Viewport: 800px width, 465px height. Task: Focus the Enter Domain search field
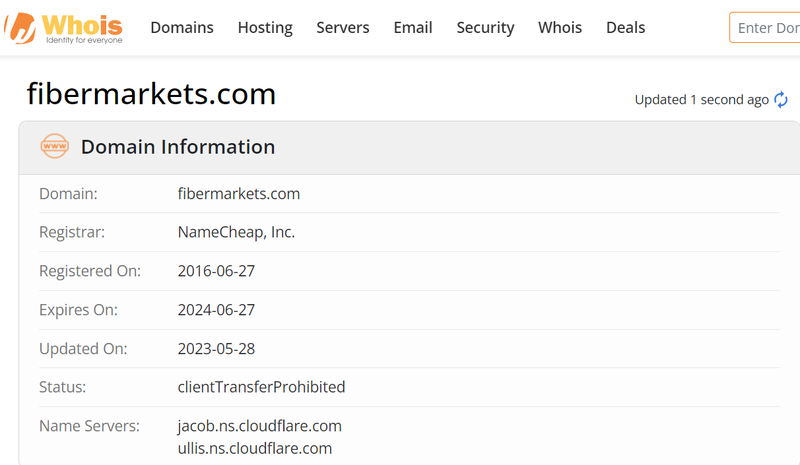766,28
